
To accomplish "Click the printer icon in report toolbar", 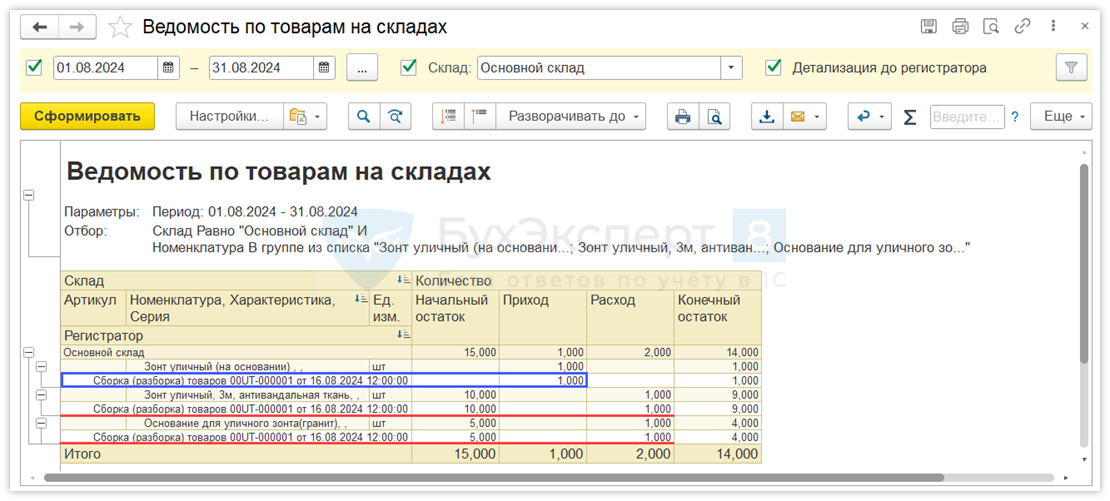I will (x=683, y=117).
